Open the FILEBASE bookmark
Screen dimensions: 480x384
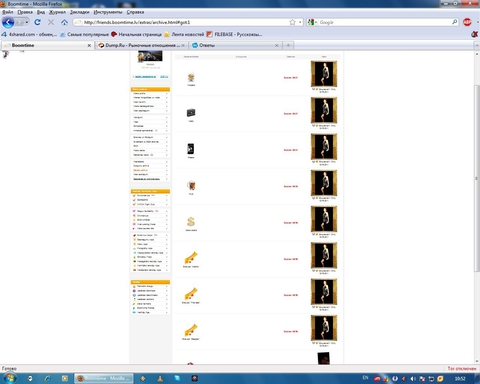[x=234, y=34]
